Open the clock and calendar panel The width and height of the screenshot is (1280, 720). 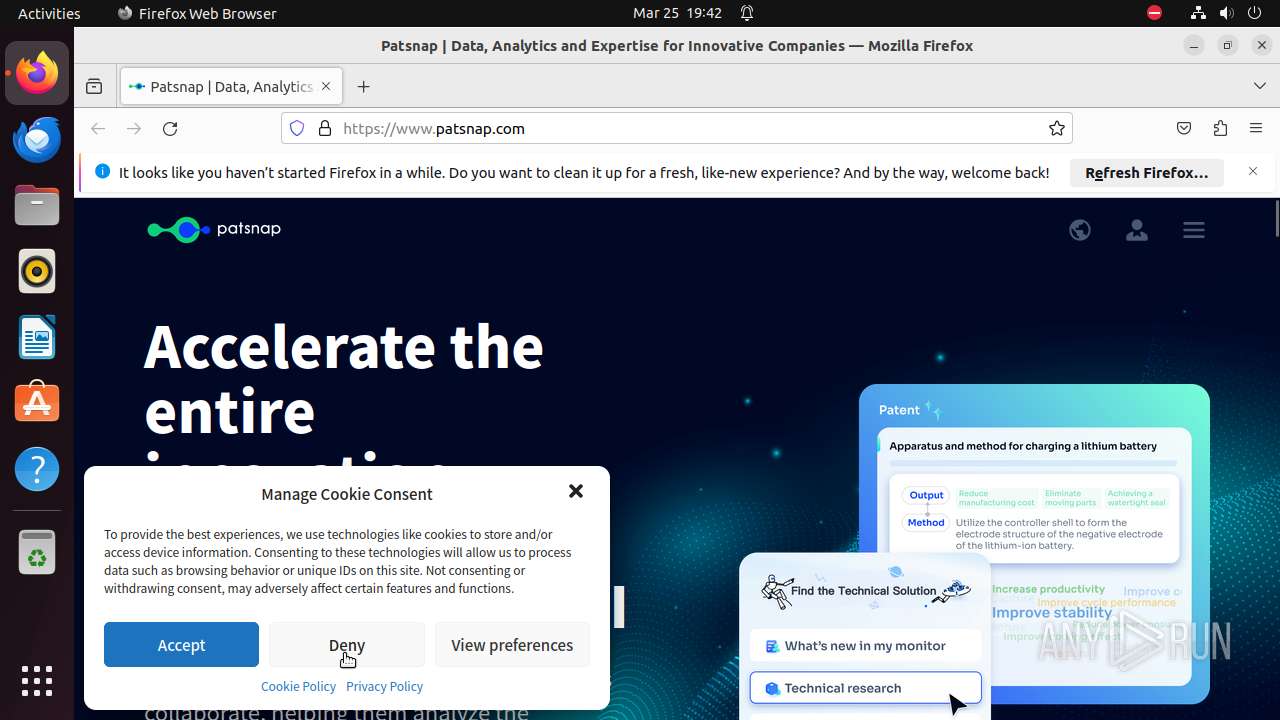coord(677,13)
